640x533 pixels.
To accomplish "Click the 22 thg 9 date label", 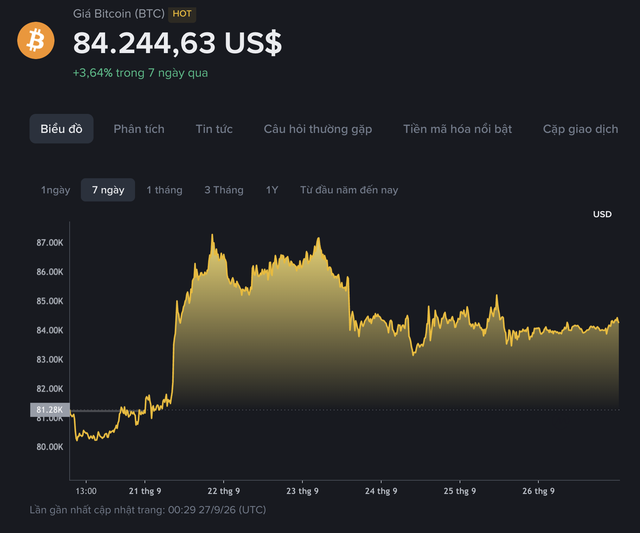I will (224, 491).
